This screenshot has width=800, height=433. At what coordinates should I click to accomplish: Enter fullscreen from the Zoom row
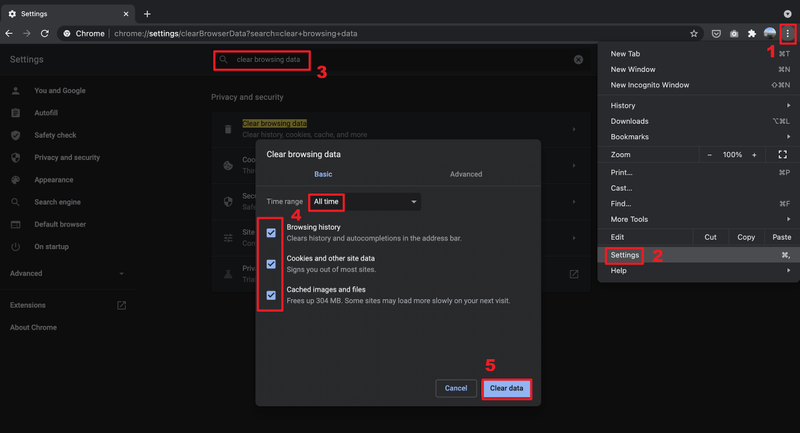782,155
